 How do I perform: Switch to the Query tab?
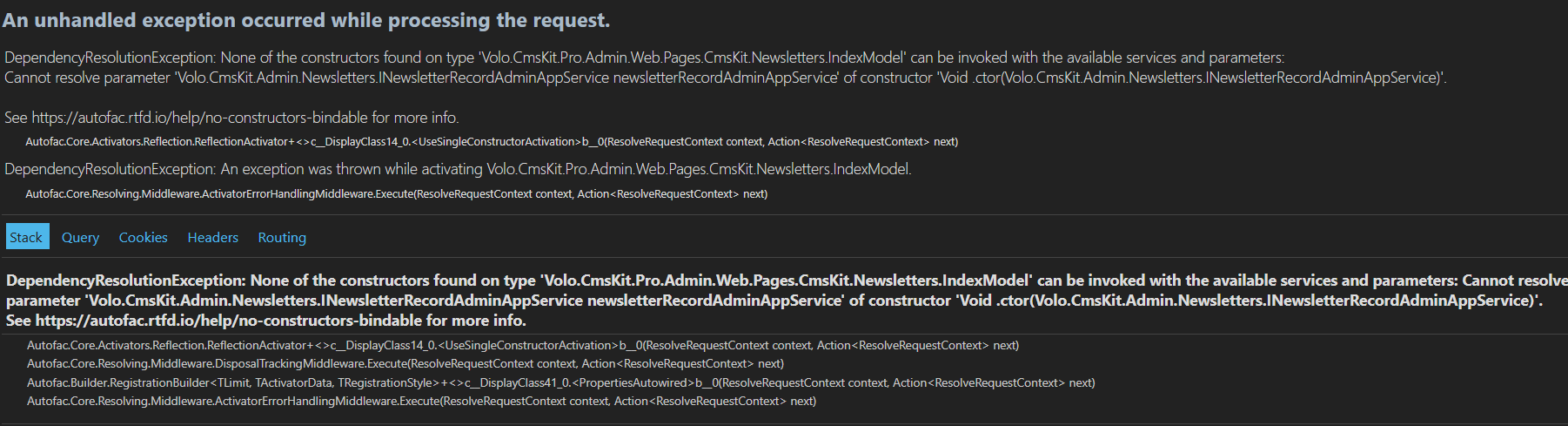coord(80,237)
